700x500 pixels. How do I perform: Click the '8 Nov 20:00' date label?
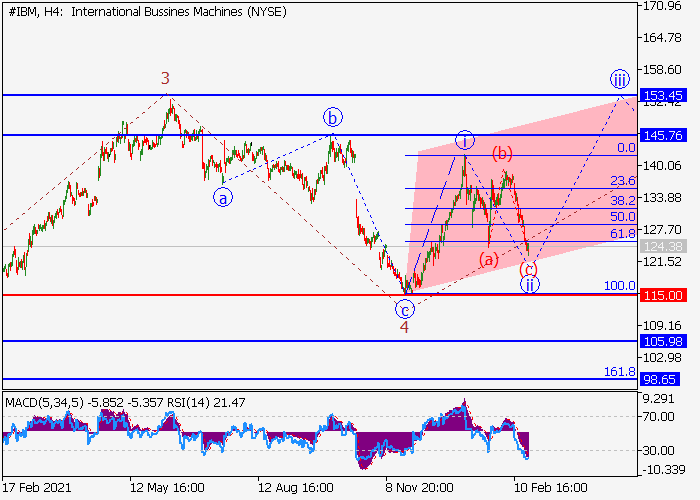420,487
